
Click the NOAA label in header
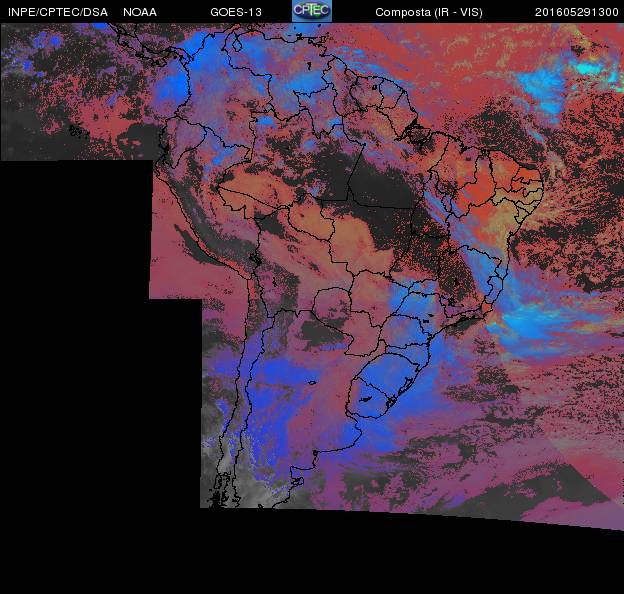pos(140,12)
